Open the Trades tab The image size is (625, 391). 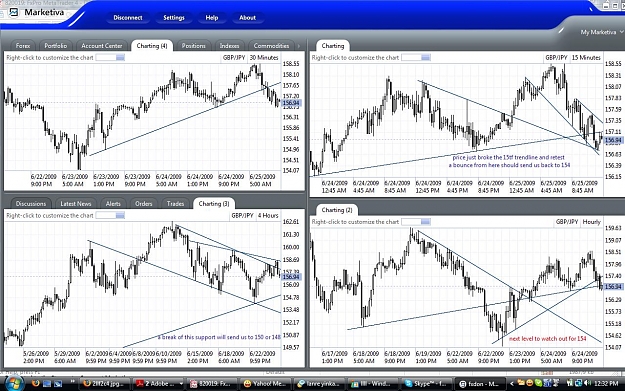pos(175,204)
